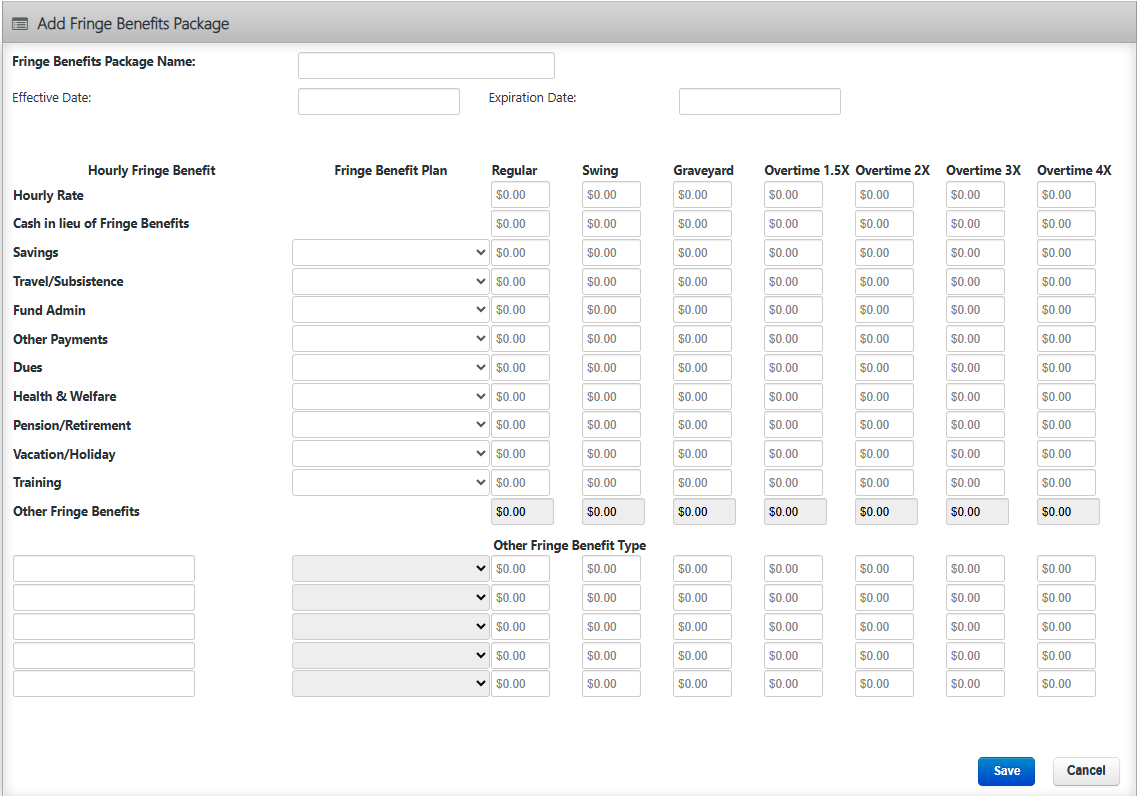
Task: Click the first Other Fringe Benefit name field
Action: (x=104, y=569)
